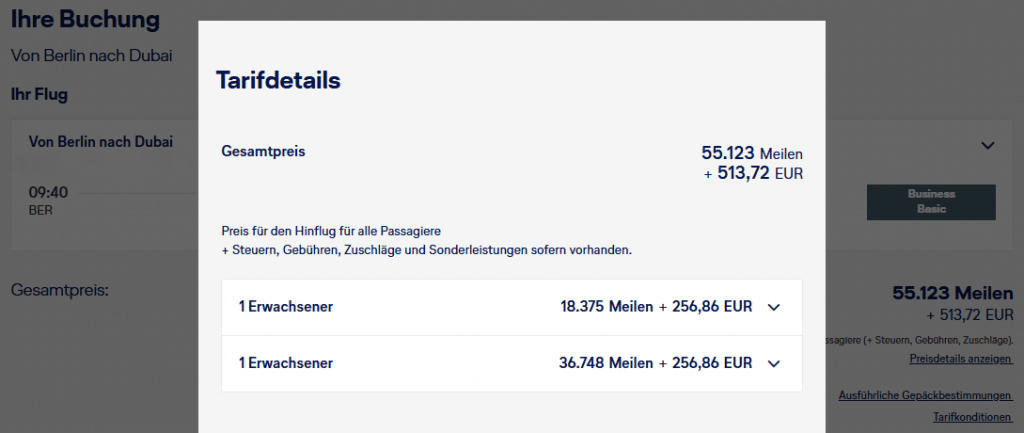
Task: Click the 09:40 departure time
Action: point(48,192)
